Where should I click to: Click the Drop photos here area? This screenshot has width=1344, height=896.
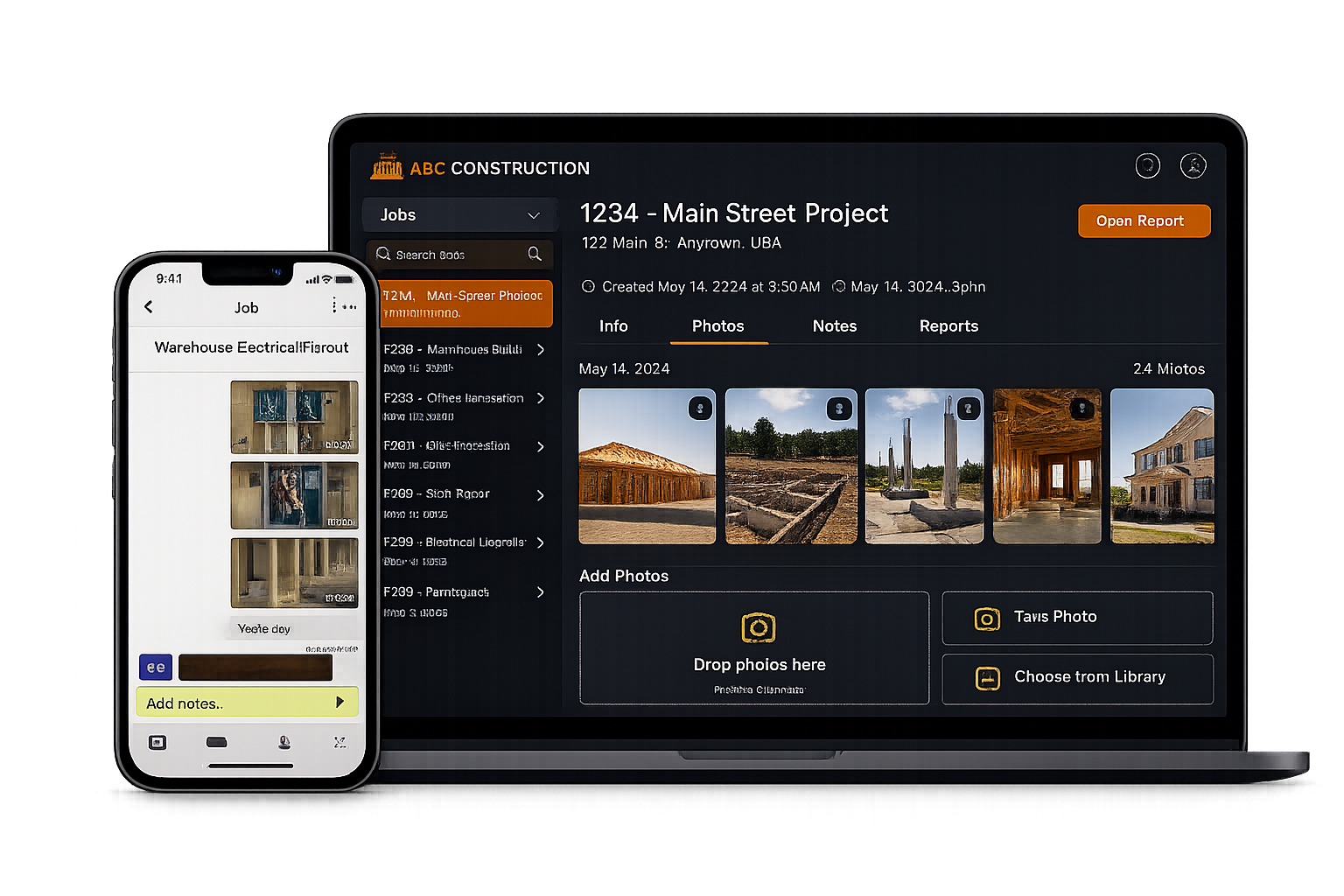(x=754, y=648)
